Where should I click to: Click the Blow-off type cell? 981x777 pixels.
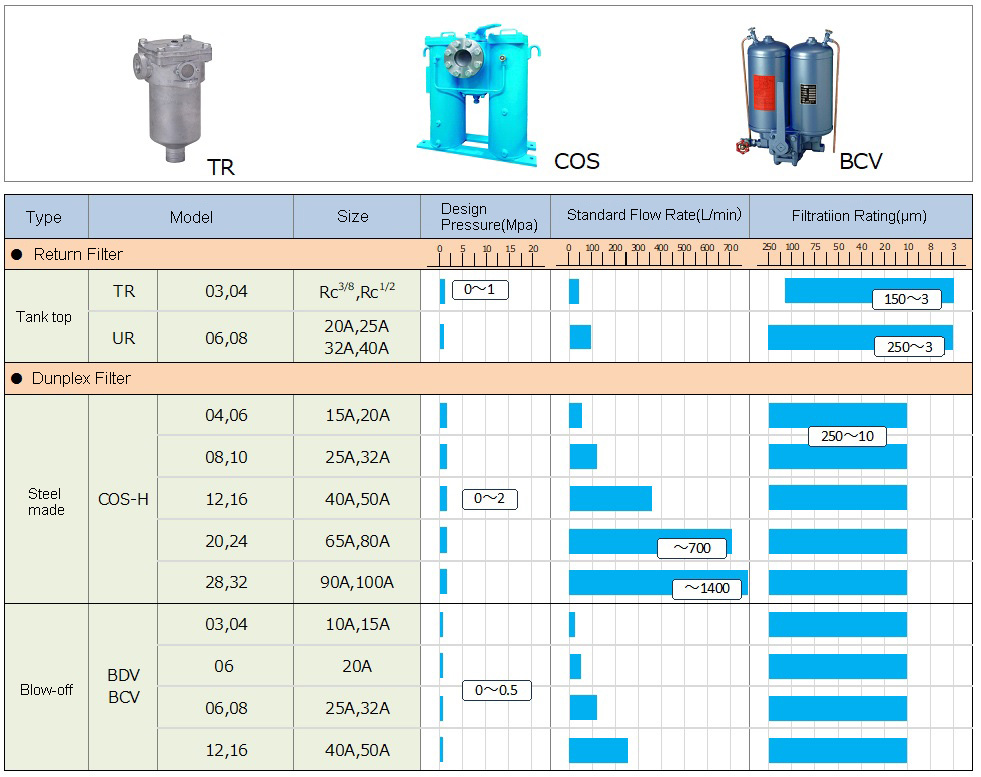(x=46, y=690)
